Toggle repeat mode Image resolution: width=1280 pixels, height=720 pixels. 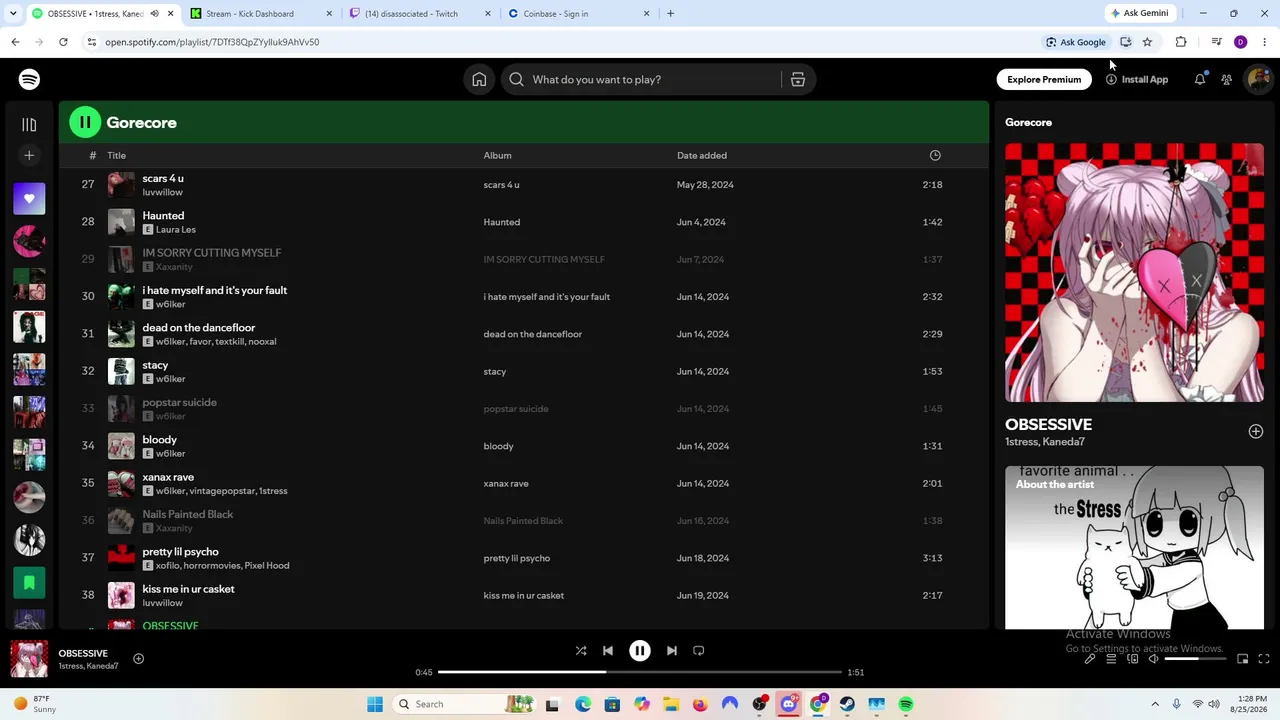click(699, 650)
